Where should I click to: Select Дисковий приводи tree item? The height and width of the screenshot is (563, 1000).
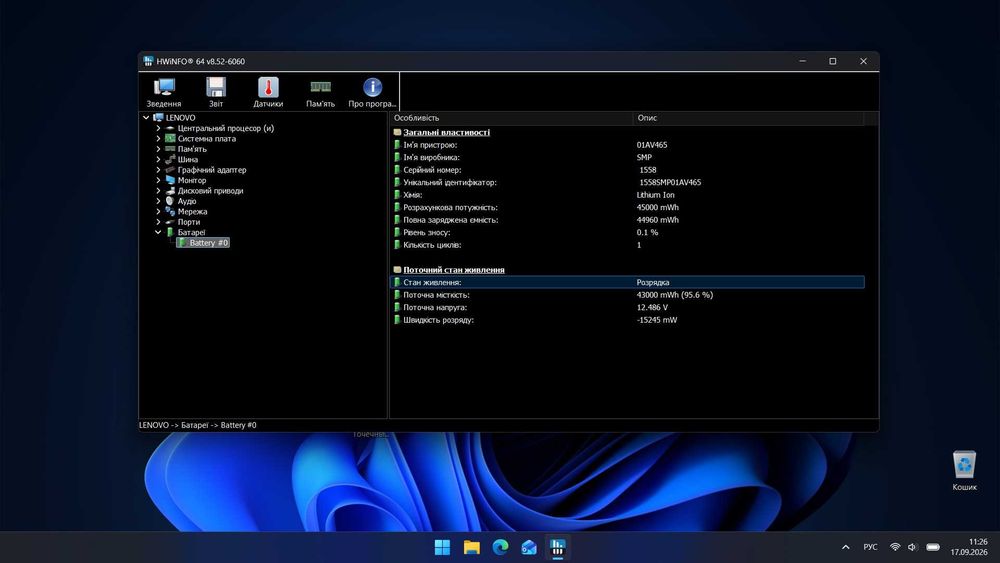(204, 191)
